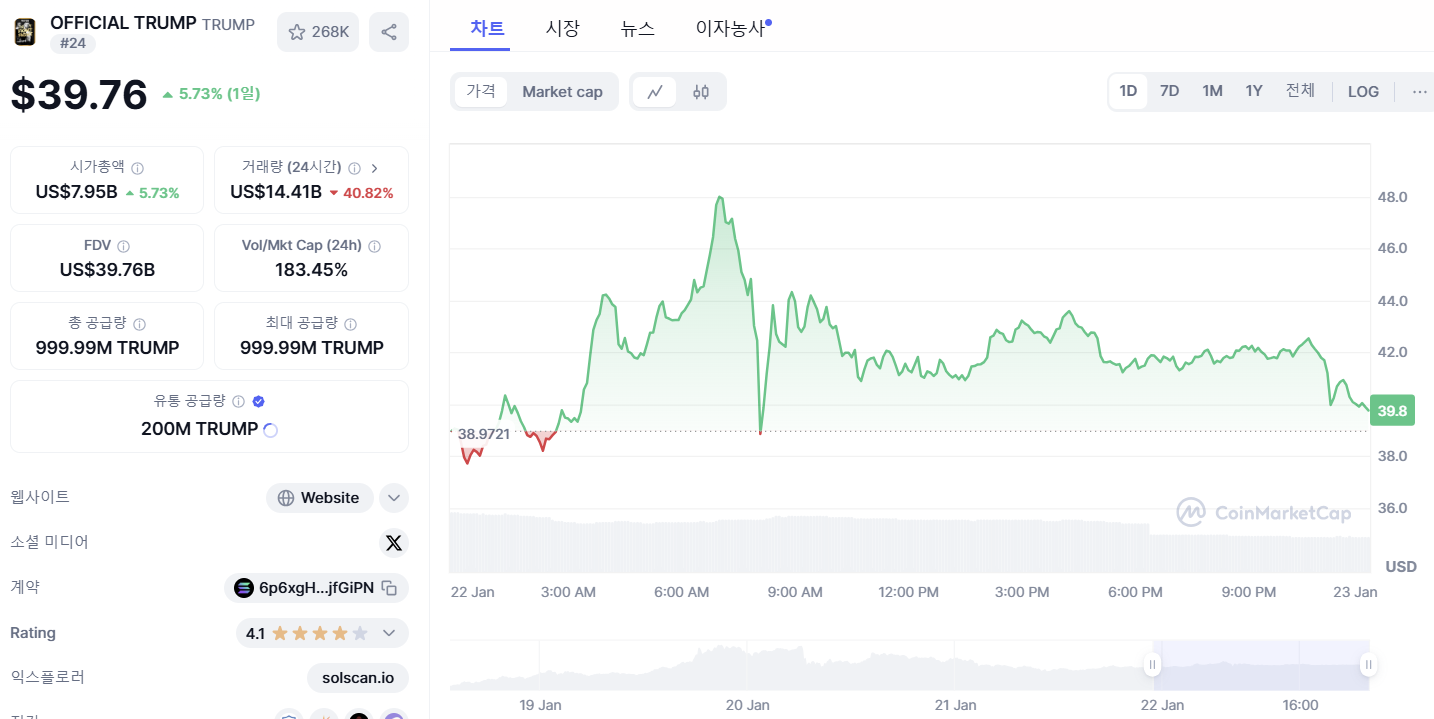Image resolution: width=1434 pixels, height=719 pixels.
Task: Click the 40.82% volume change value
Action: pyautogui.click(x=368, y=193)
